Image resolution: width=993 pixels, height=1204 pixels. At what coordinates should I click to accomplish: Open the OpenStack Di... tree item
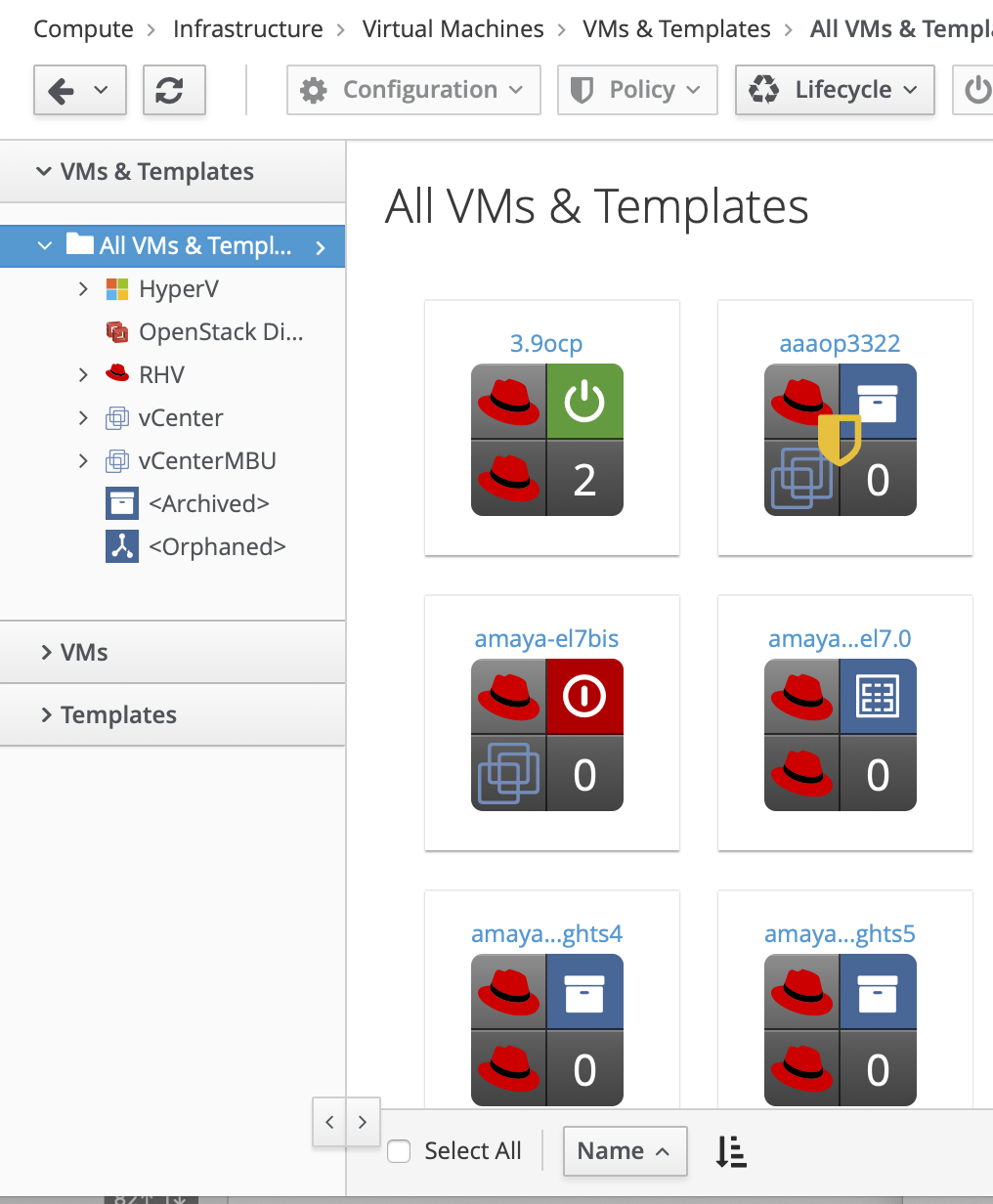click(x=221, y=332)
